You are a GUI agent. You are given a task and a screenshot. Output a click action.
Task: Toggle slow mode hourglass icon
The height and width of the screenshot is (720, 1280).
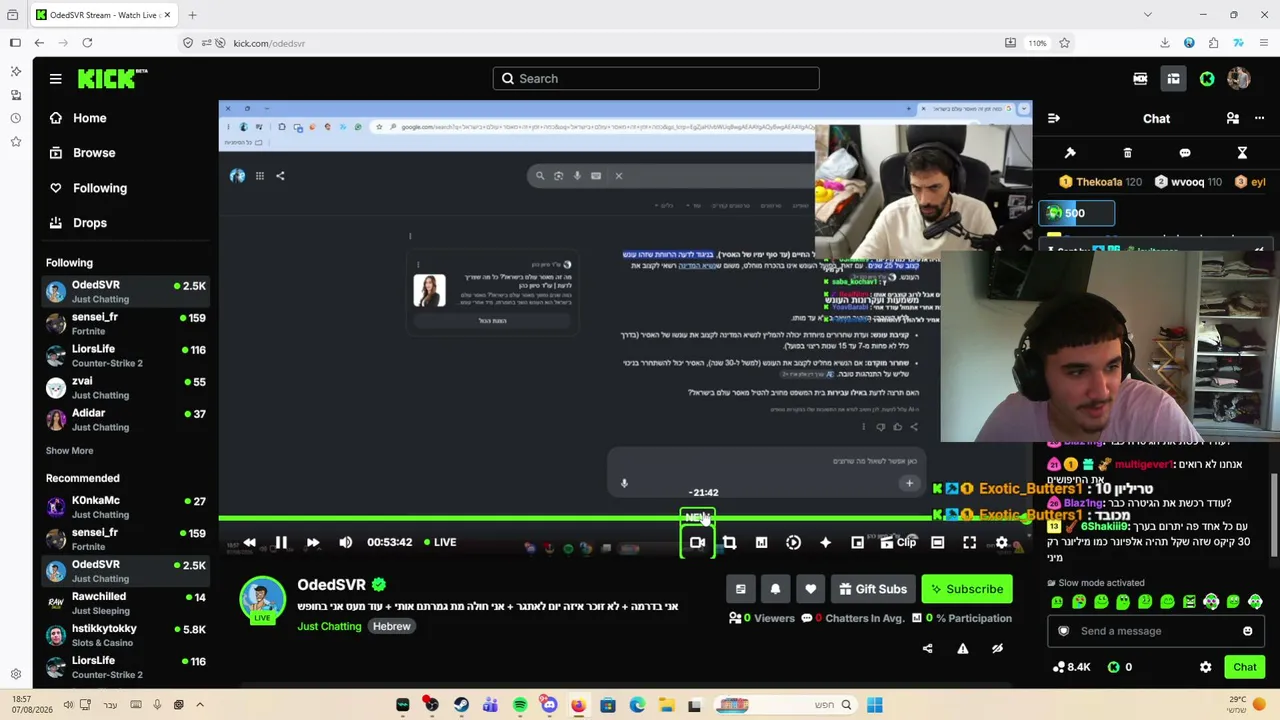click(x=1242, y=153)
